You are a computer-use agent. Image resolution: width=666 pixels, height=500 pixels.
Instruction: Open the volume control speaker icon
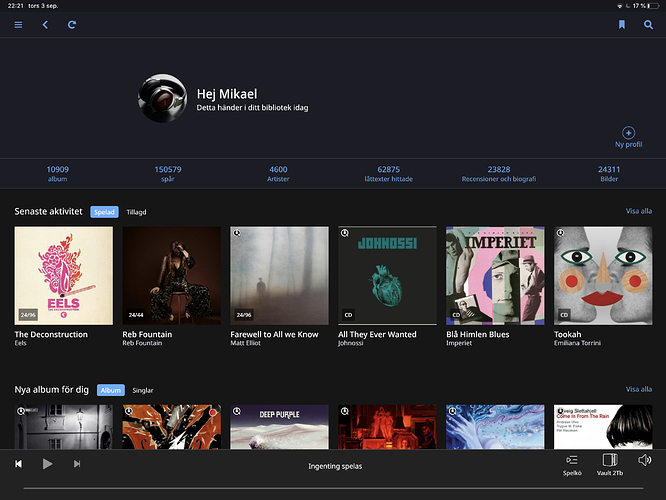pos(644,460)
